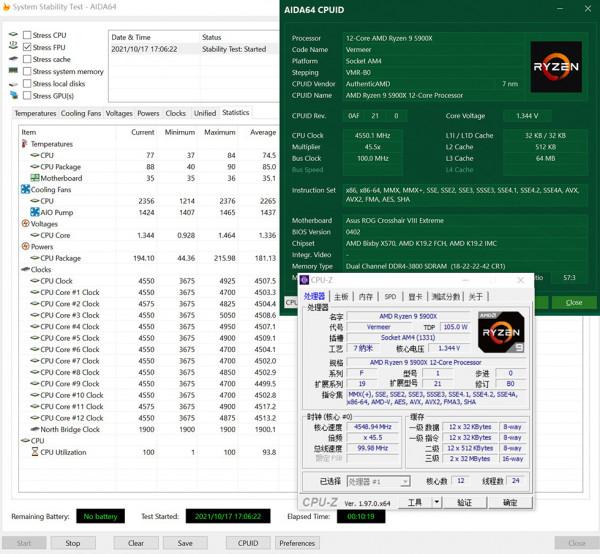Open the Powers tab
The height and width of the screenshot is (554, 600).
(x=148, y=113)
